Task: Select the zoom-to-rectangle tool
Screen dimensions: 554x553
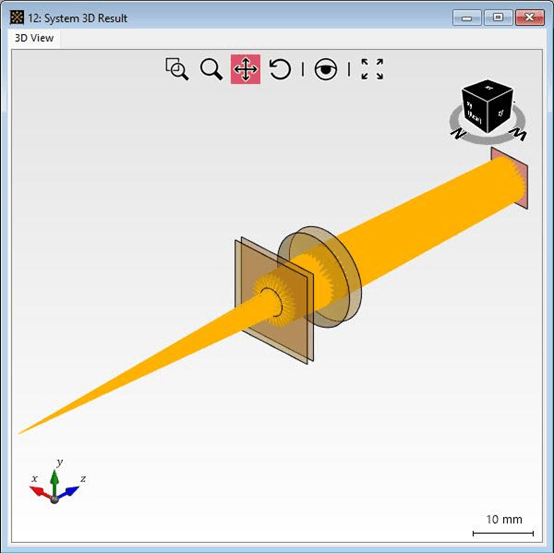Action: (x=177, y=69)
